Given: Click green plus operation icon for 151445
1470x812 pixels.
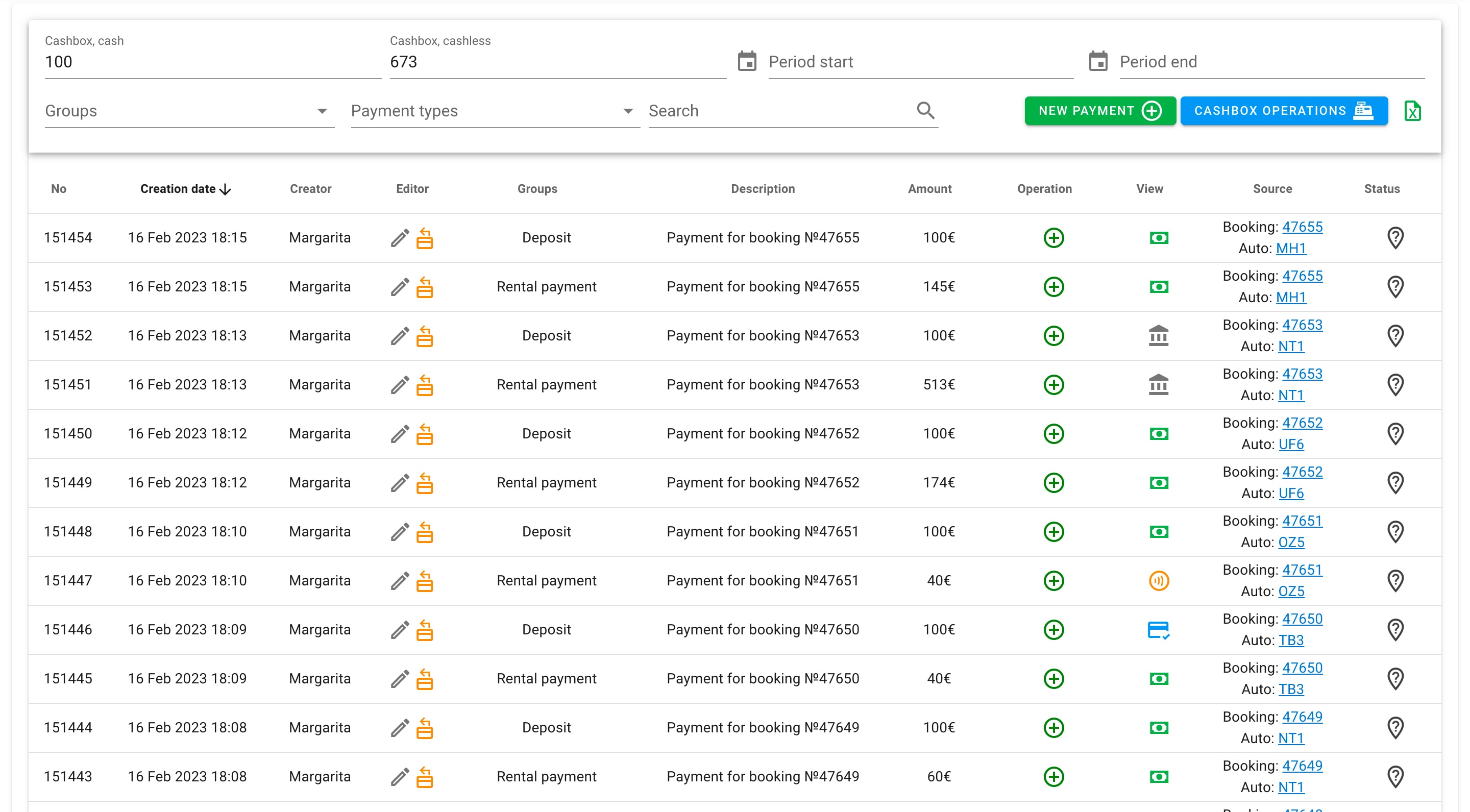Looking at the screenshot, I should coord(1053,678).
